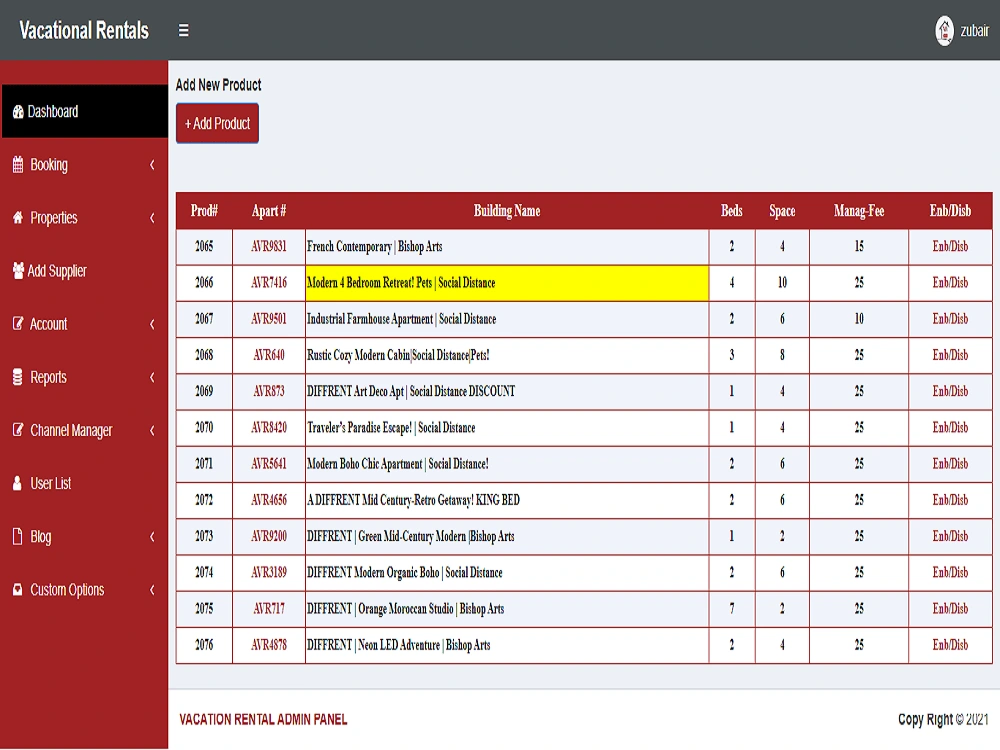Toggle Enb/Disb for product 2076
This screenshot has width=1000, height=750.
pyautogui.click(x=950, y=645)
